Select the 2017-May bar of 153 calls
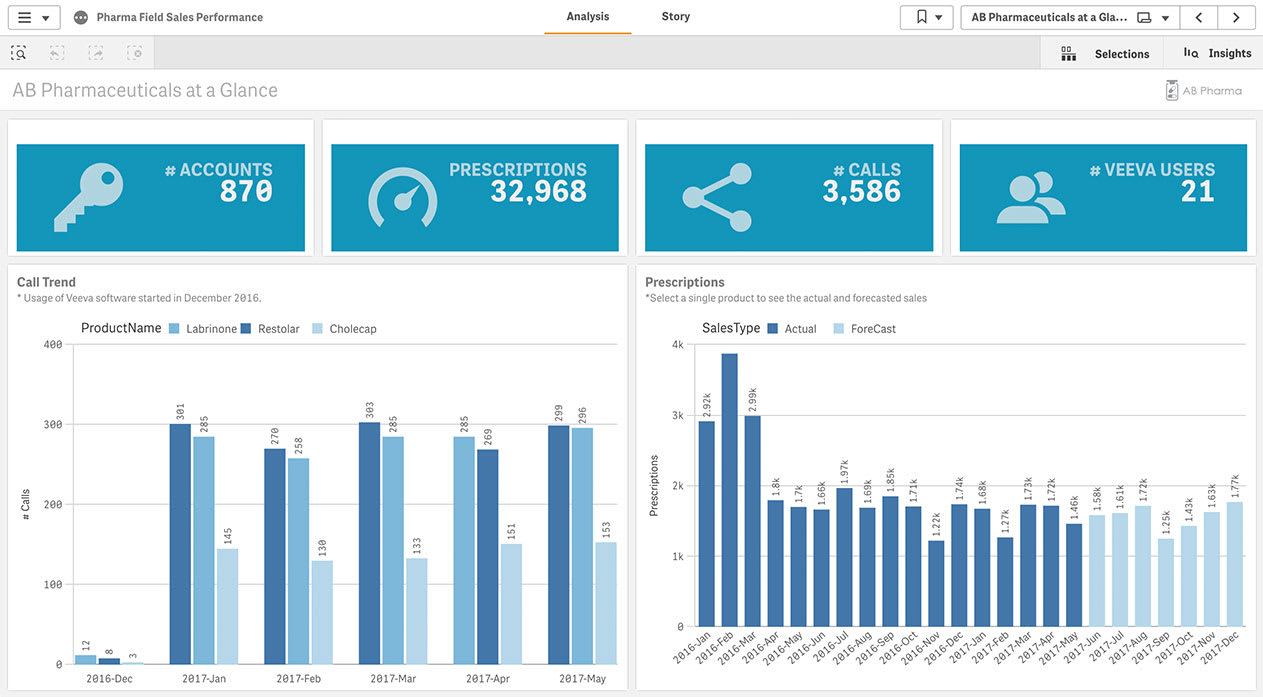This screenshot has height=697, width=1263. [x=606, y=603]
